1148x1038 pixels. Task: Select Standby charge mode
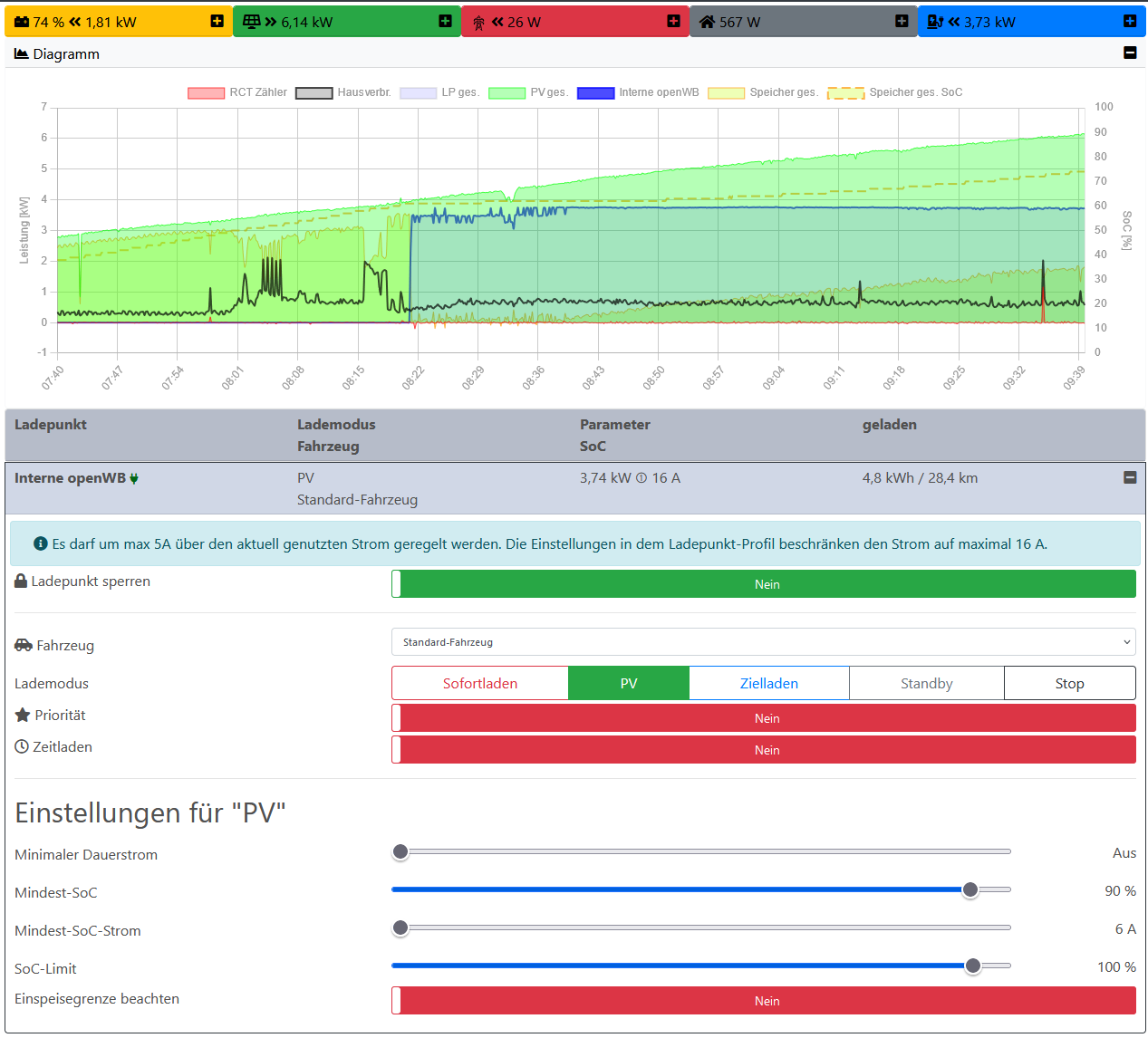point(926,683)
